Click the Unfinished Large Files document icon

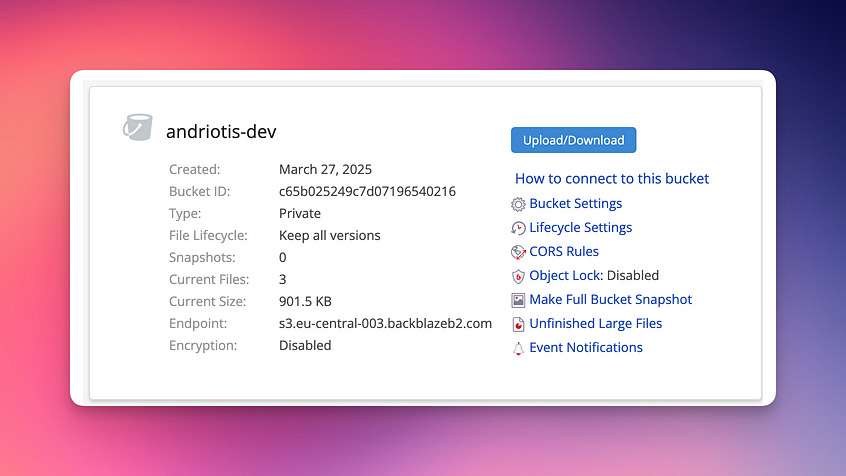point(518,324)
